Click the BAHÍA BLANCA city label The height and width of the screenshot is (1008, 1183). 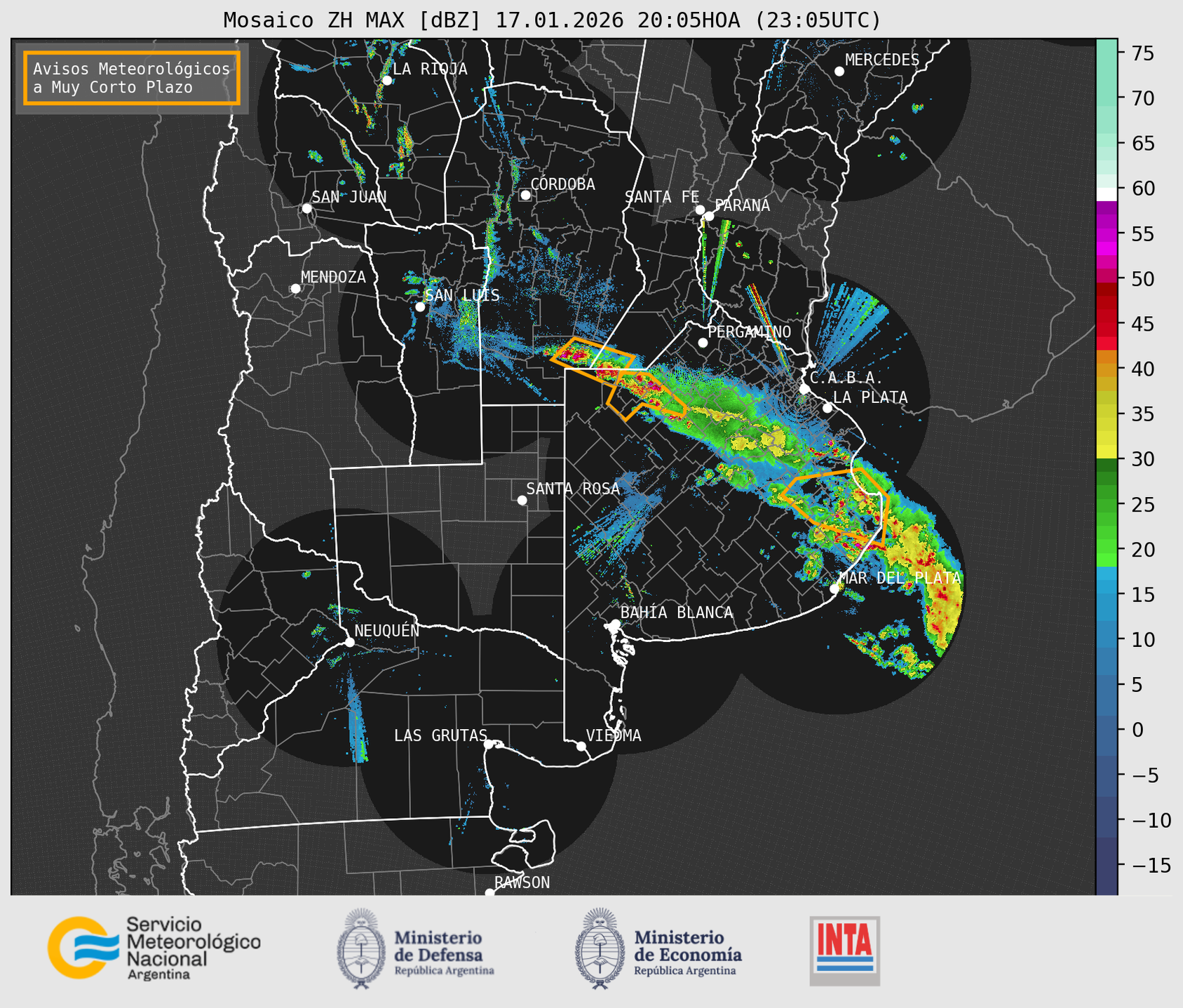pyautogui.click(x=677, y=613)
